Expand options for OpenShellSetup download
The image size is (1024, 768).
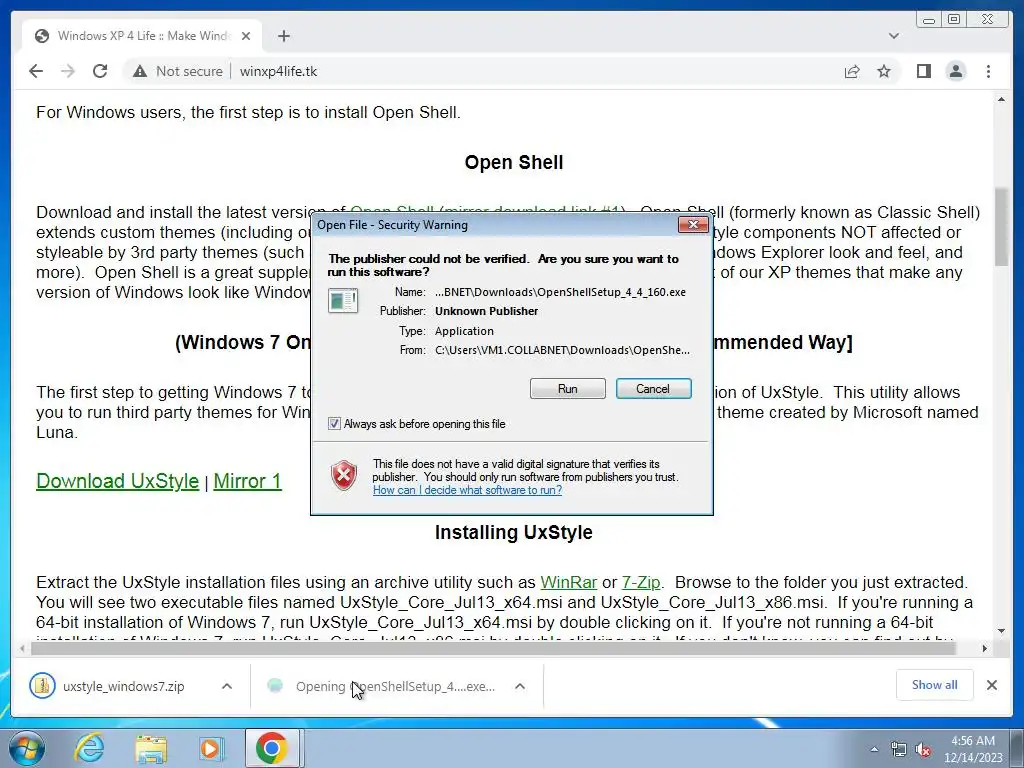pyautogui.click(x=520, y=686)
